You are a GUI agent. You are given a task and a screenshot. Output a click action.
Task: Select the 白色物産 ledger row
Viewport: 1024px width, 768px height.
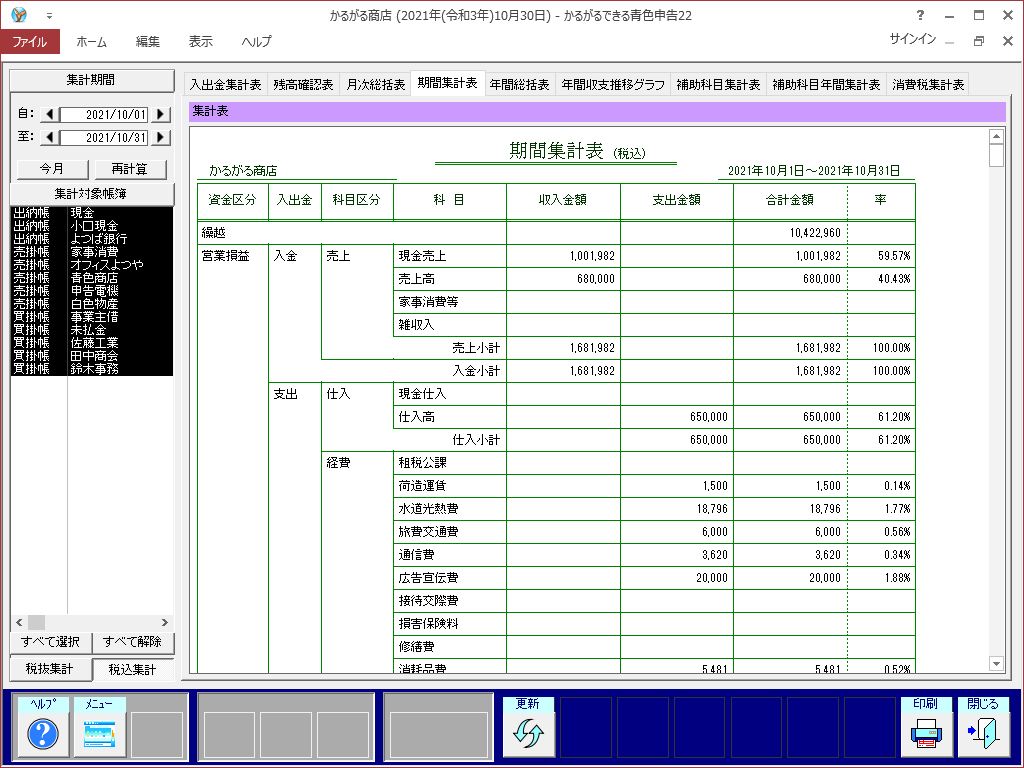92,304
